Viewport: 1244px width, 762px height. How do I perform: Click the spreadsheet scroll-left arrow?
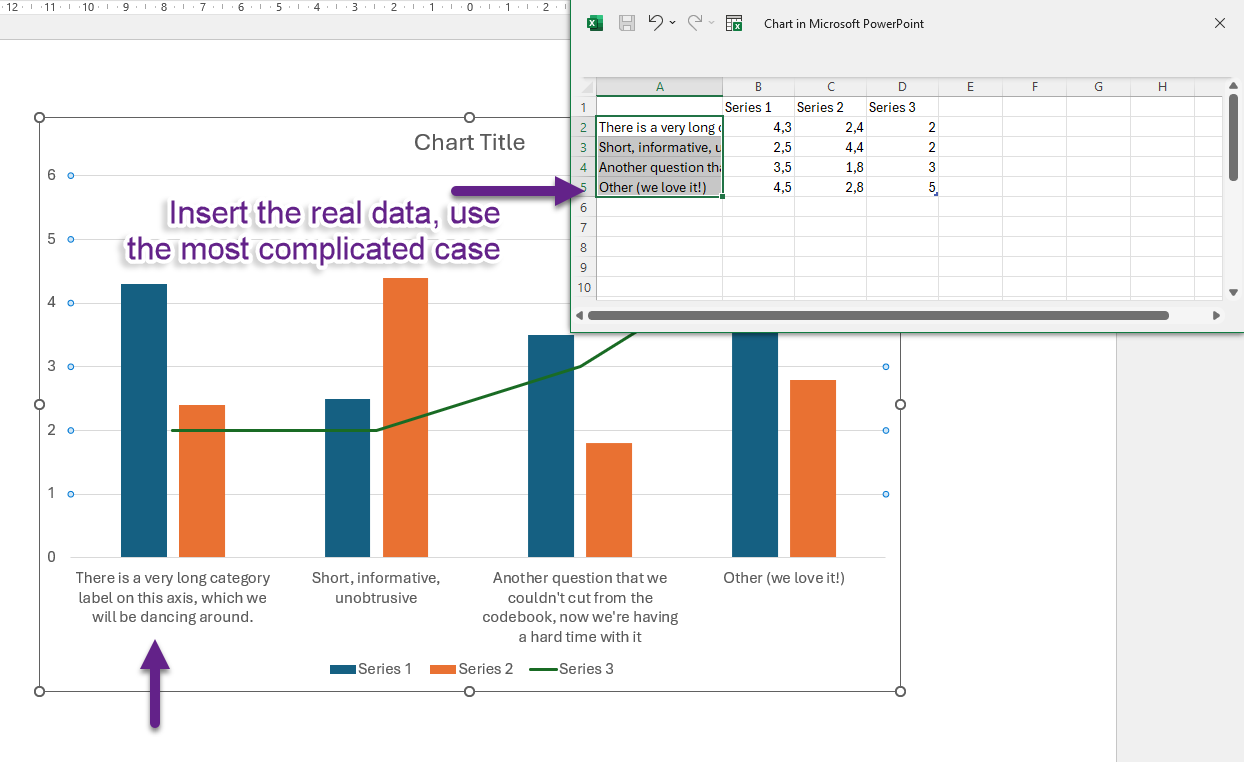pyautogui.click(x=579, y=315)
